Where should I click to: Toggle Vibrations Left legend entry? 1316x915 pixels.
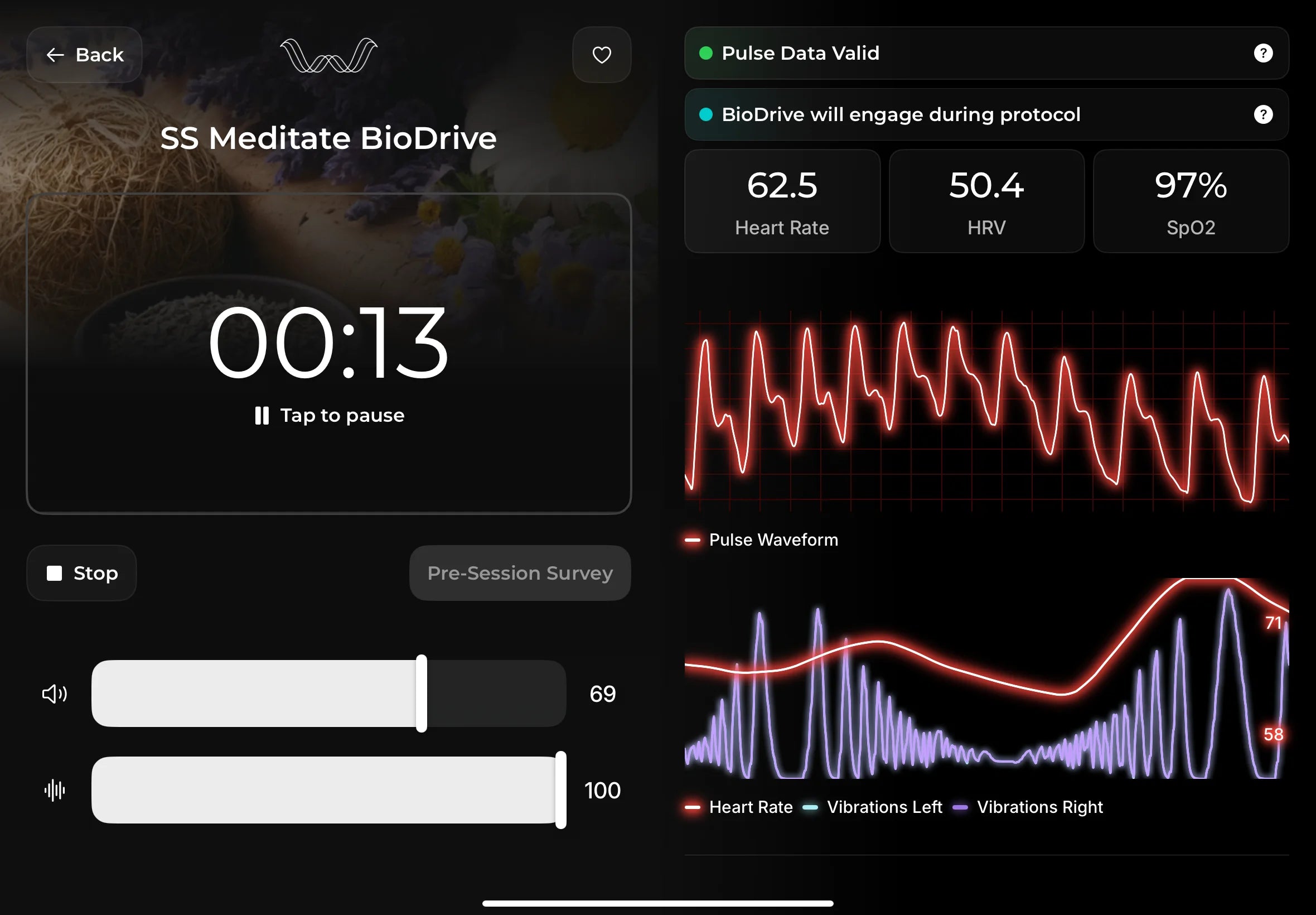coord(873,807)
